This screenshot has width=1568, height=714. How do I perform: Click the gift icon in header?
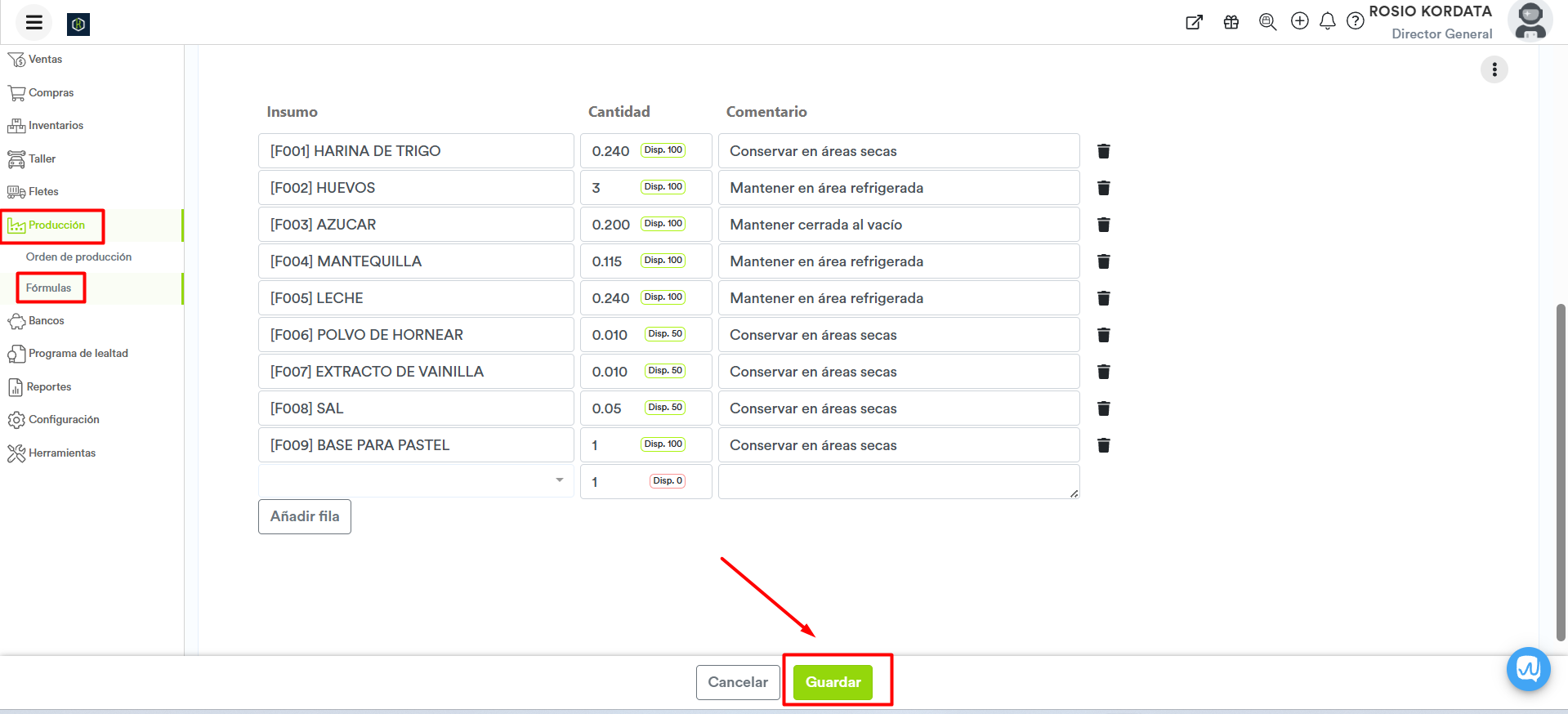coord(1231,22)
